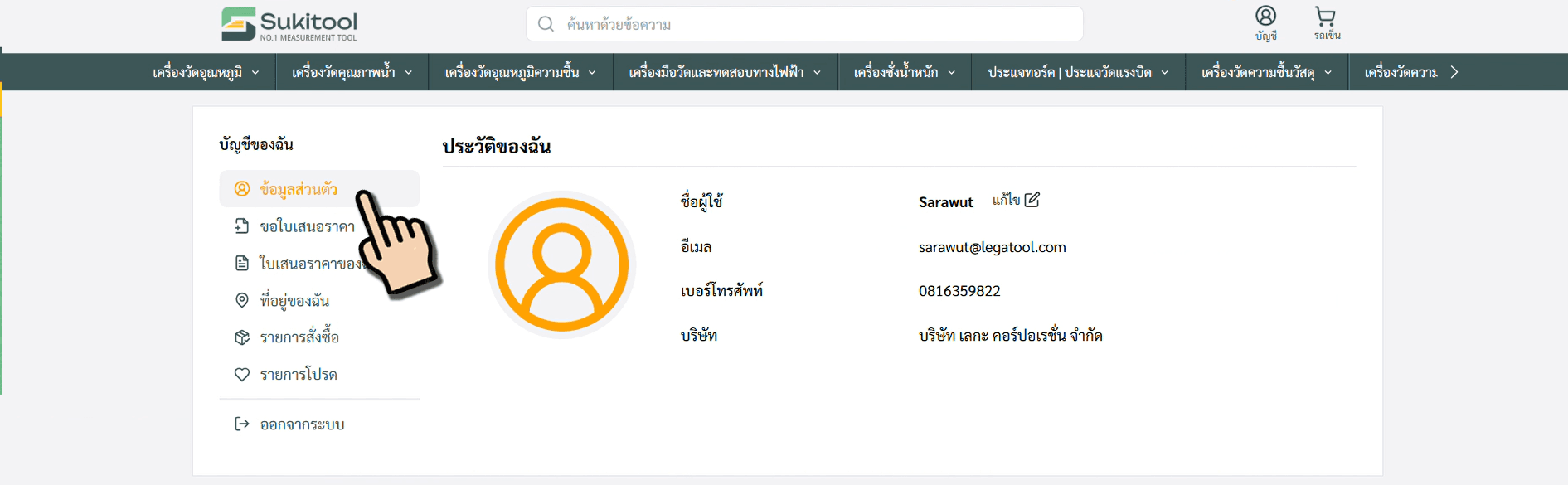Select the username text Sarawut
The image size is (1568, 485).
tap(946, 202)
